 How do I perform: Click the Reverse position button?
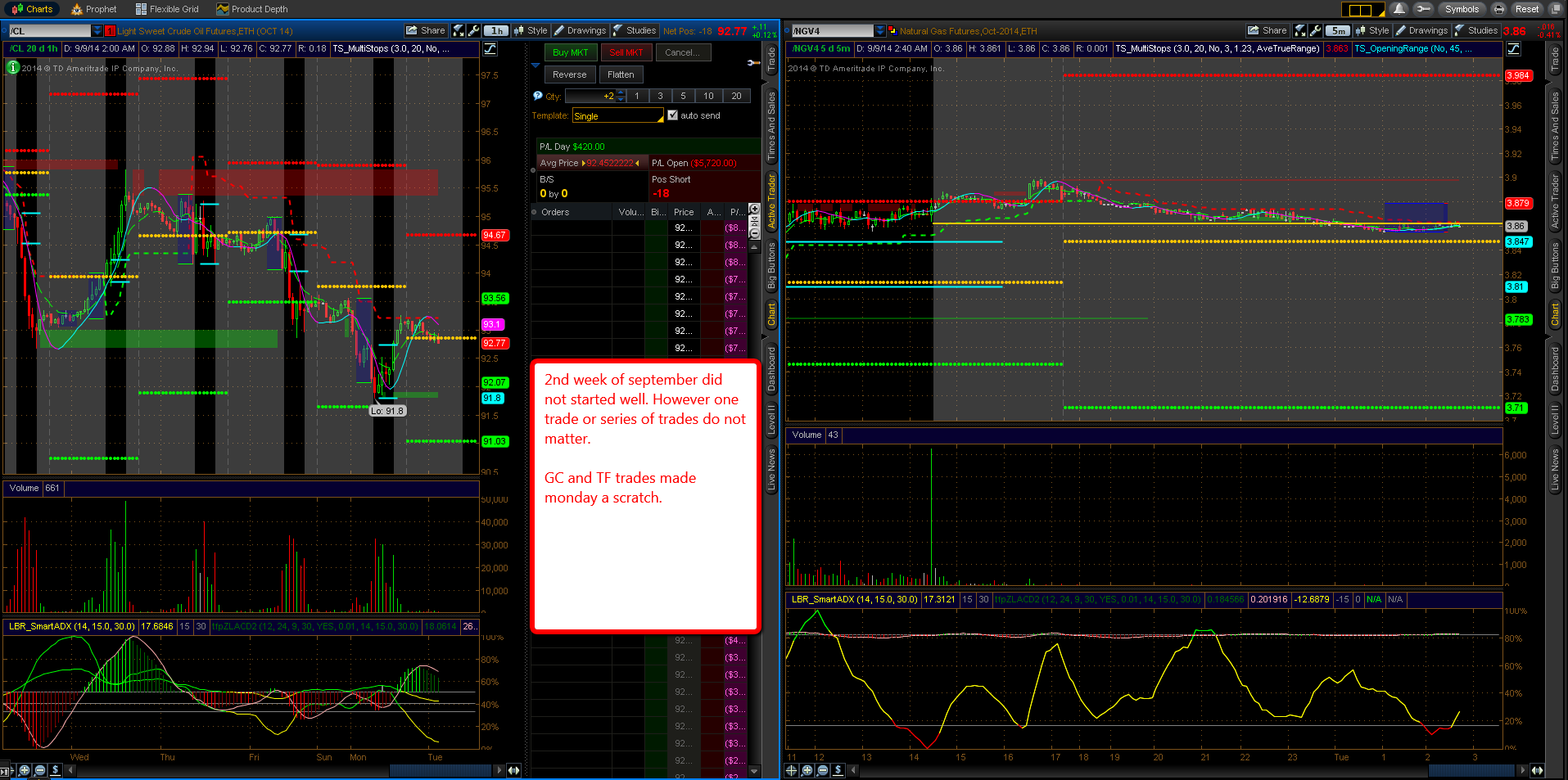pyautogui.click(x=569, y=74)
